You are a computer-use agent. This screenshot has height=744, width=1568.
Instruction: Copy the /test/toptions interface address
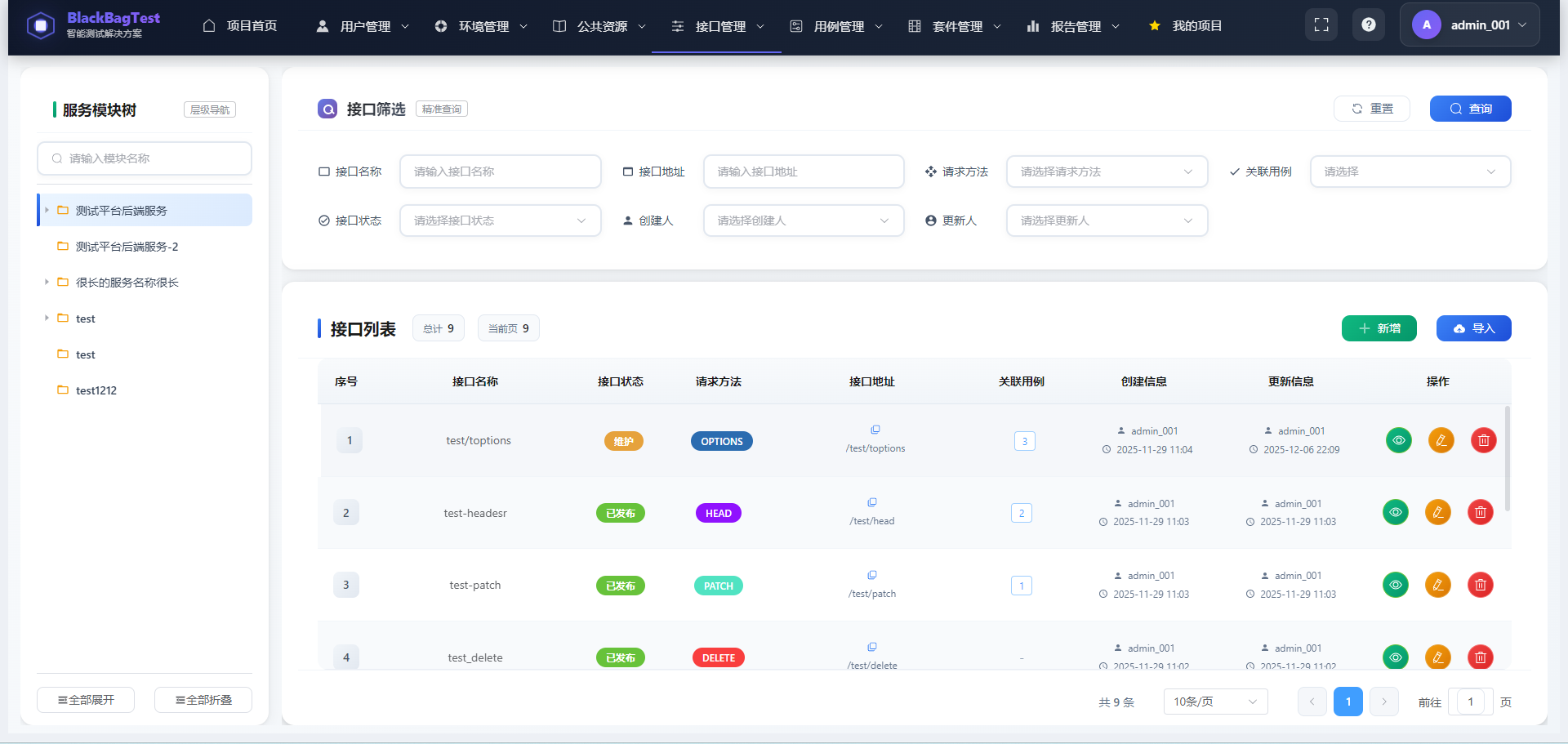tap(875, 430)
